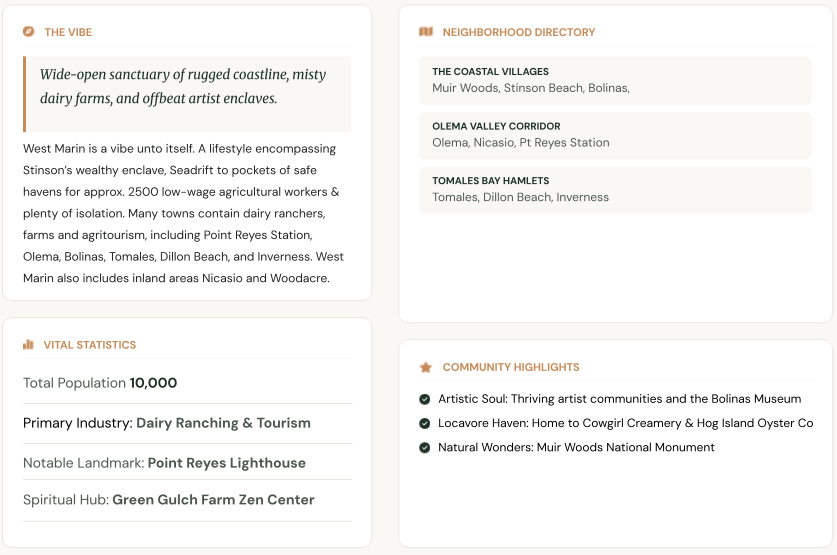Click 'Olema, Nicasio, Pt Reyes Station' text
This screenshot has height=555, width=837.
point(521,142)
